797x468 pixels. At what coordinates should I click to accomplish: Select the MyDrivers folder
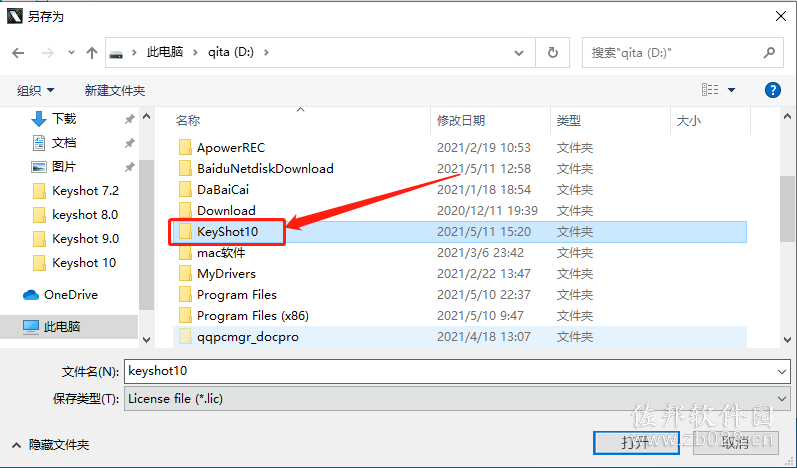coord(226,274)
